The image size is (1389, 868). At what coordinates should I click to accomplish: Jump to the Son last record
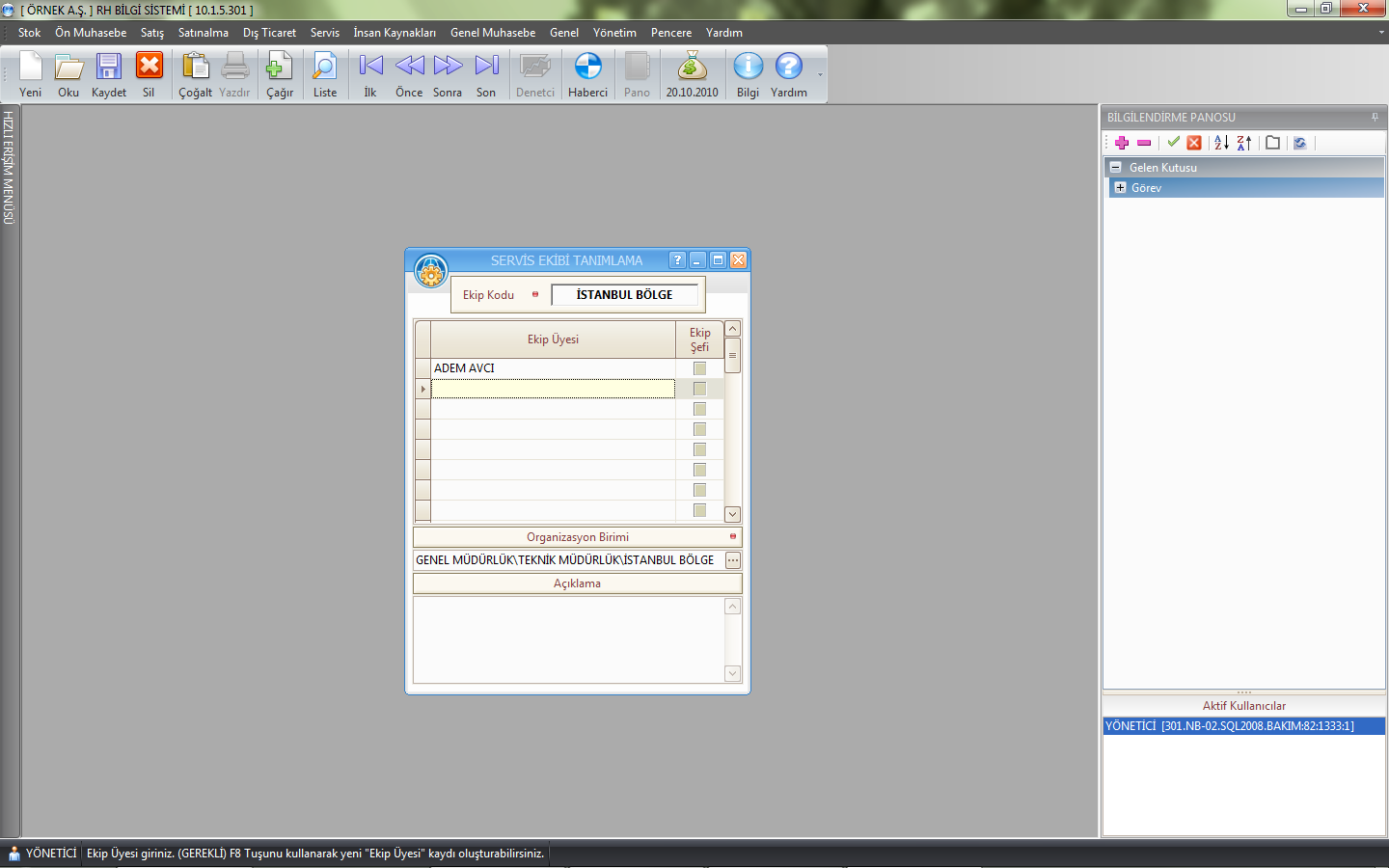click(x=486, y=68)
